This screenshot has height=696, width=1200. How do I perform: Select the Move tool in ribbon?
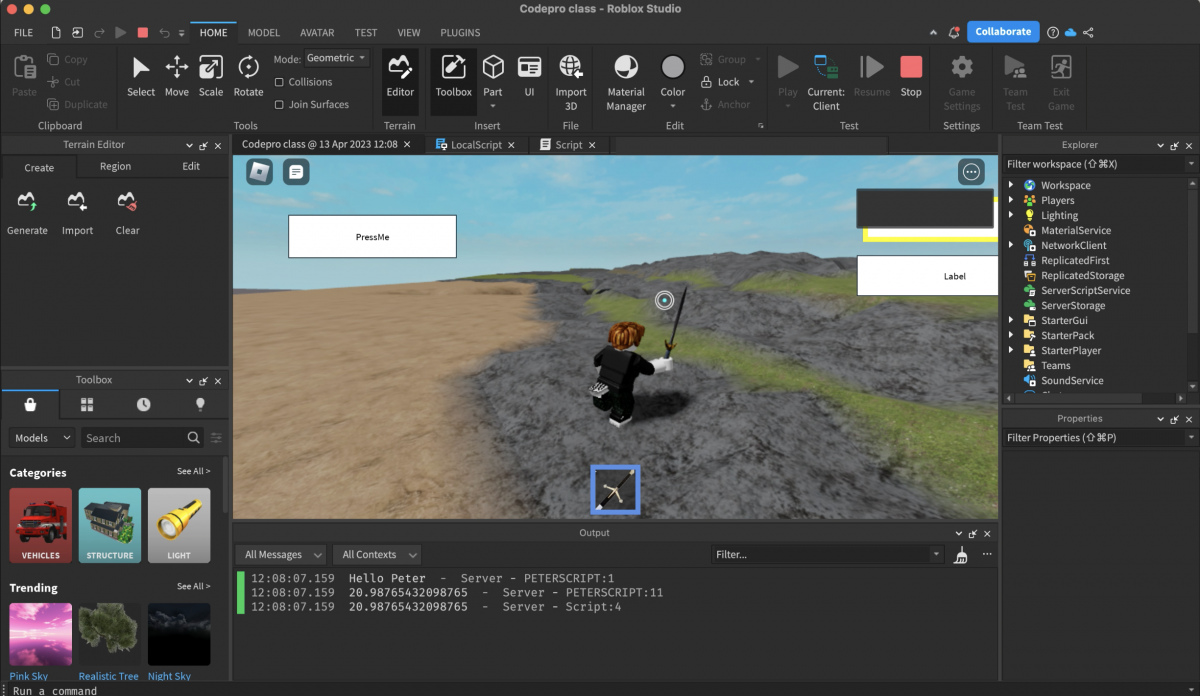(177, 76)
